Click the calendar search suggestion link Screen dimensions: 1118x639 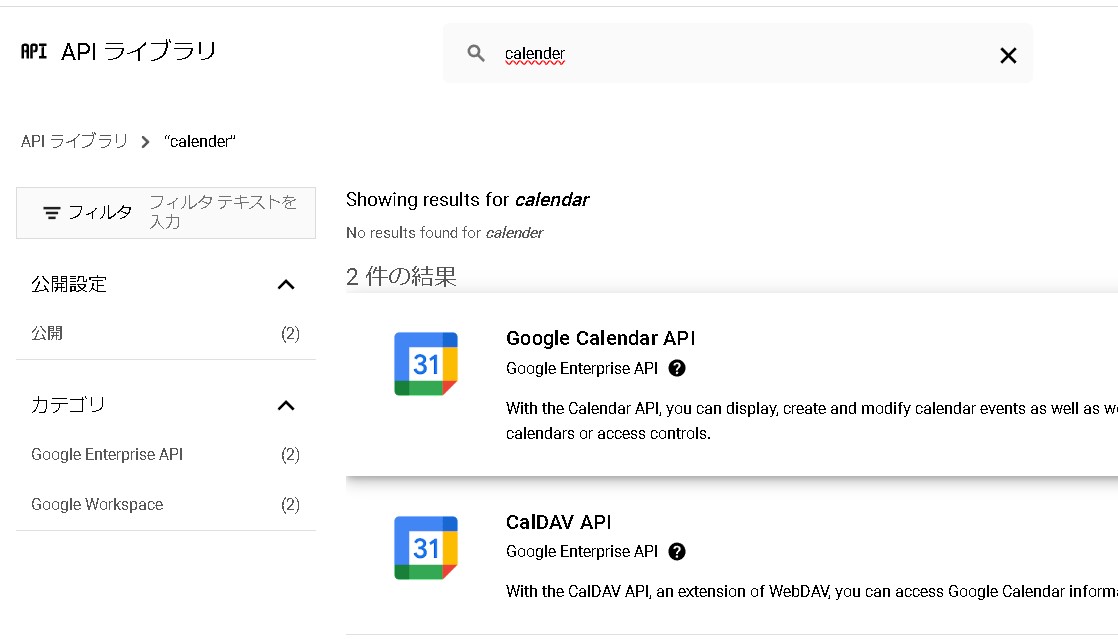coord(553,199)
